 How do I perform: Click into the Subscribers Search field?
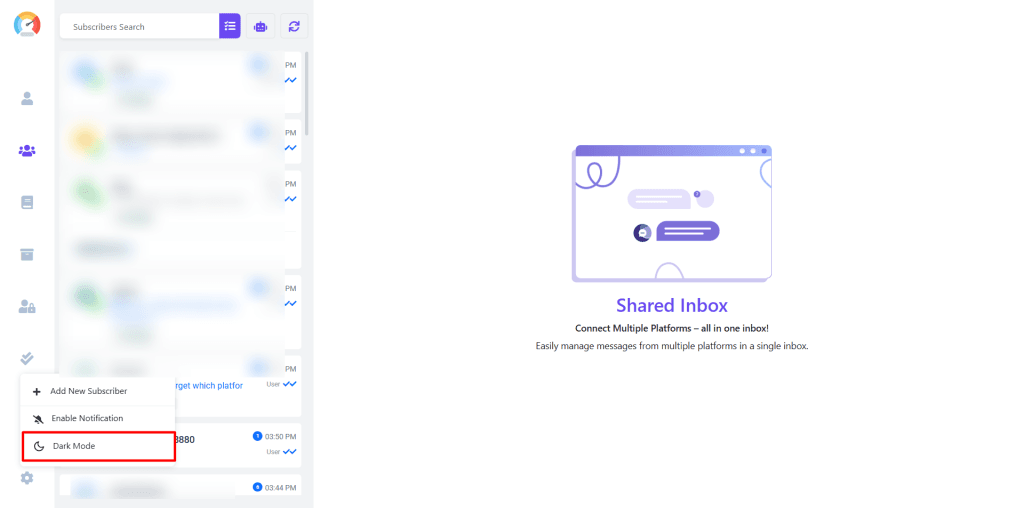[x=138, y=27]
